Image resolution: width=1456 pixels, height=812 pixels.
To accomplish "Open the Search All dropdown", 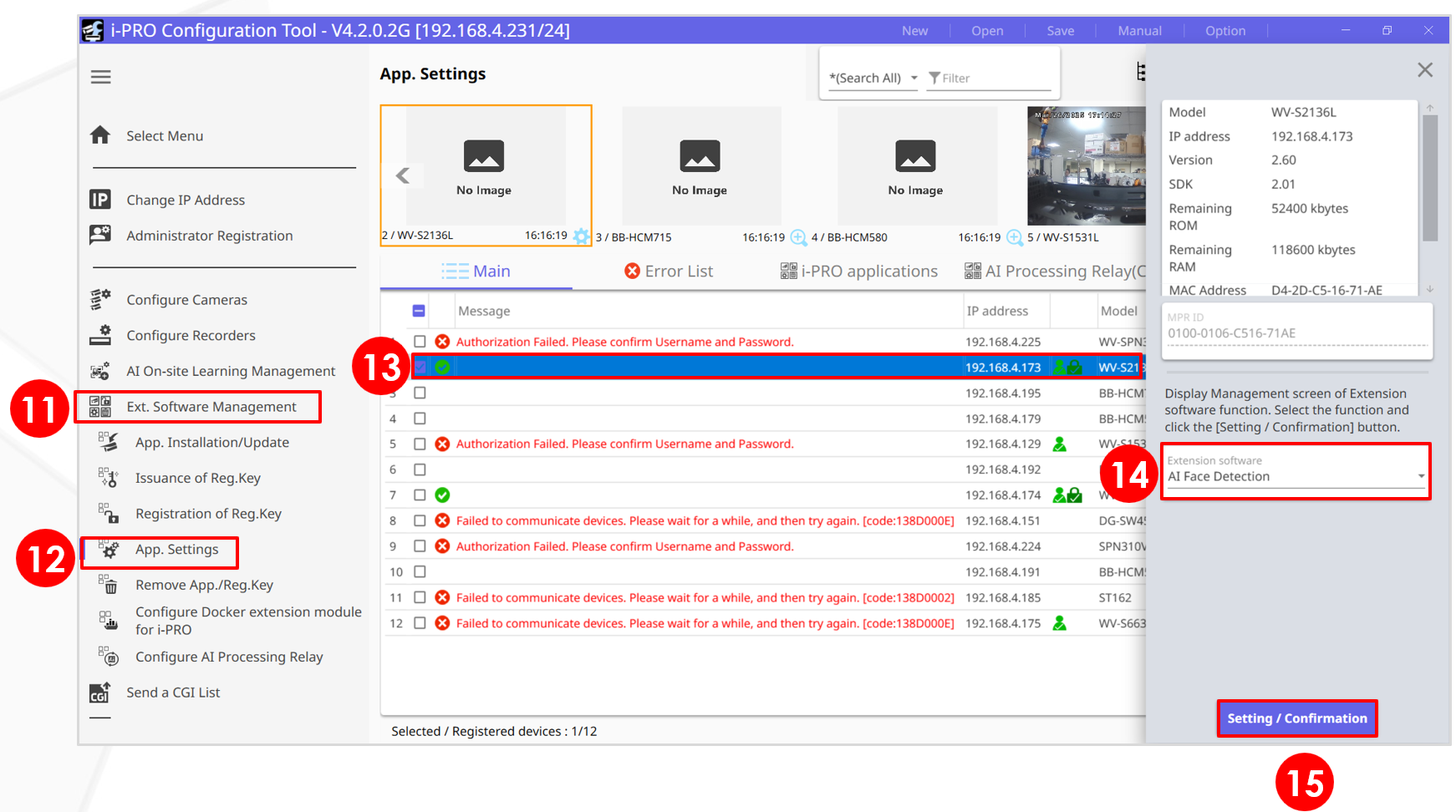I will [x=873, y=78].
